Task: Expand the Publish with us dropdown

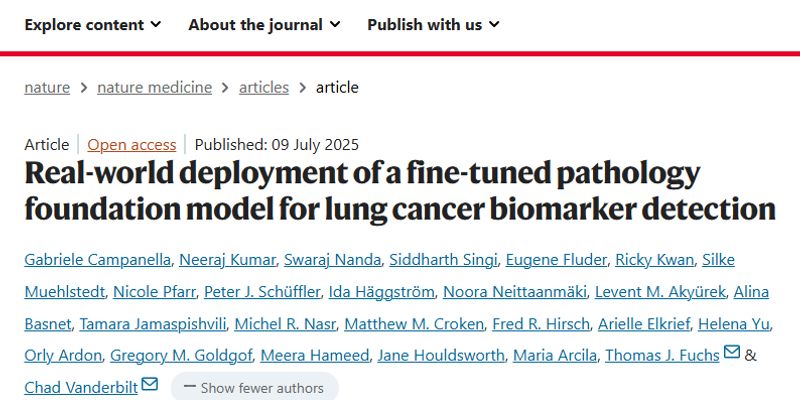Action: (x=433, y=24)
